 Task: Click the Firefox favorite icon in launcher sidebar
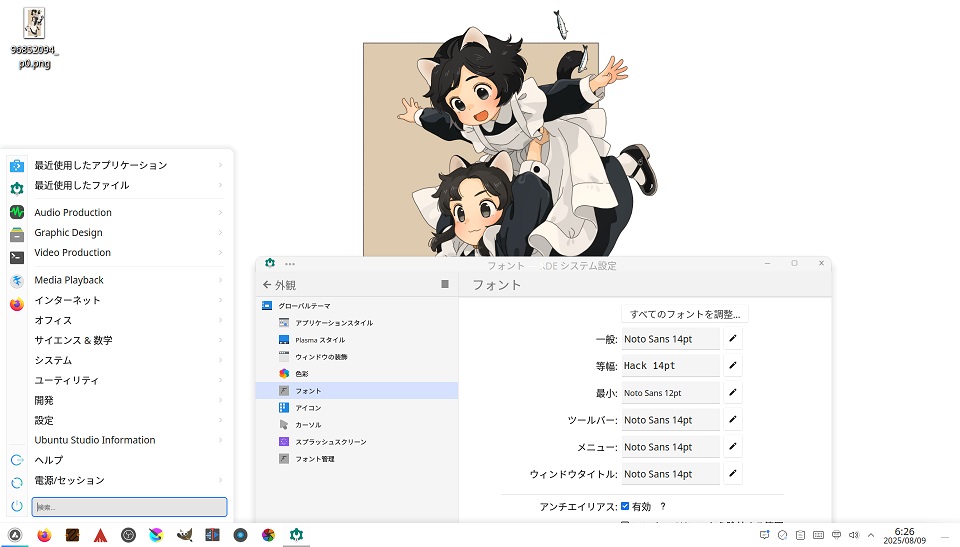[17, 304]
